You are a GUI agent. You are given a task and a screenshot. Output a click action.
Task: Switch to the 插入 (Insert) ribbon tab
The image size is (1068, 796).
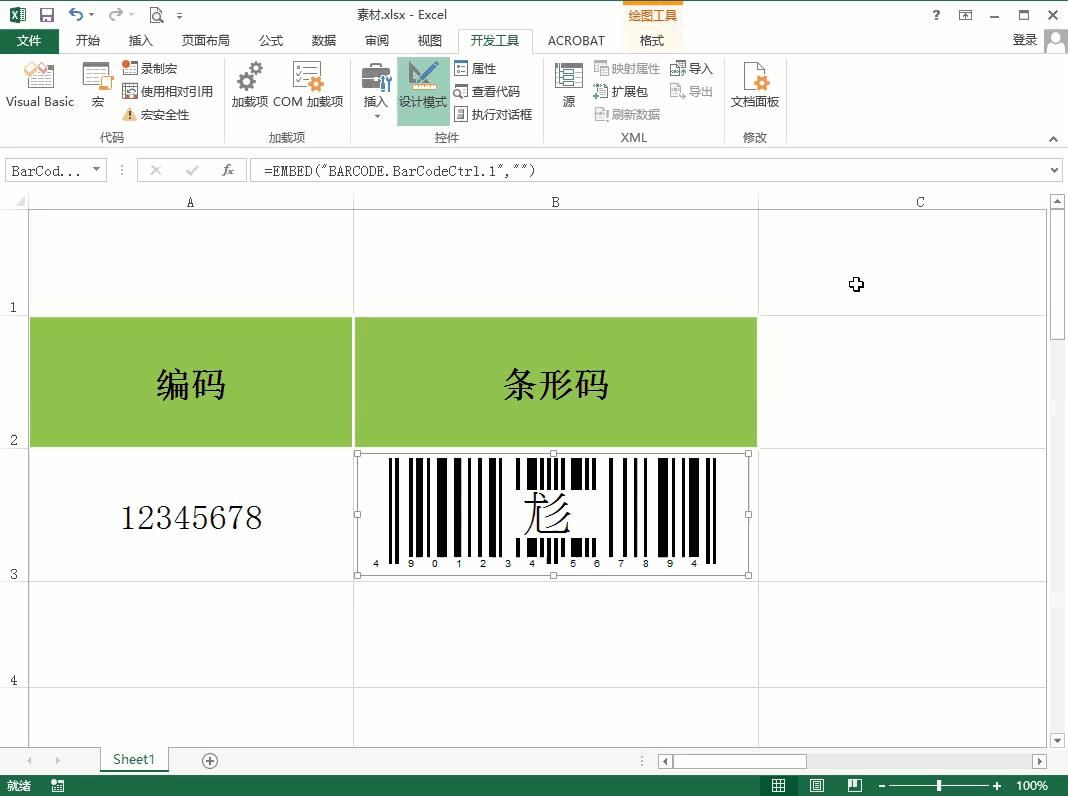tap(140, 41)
